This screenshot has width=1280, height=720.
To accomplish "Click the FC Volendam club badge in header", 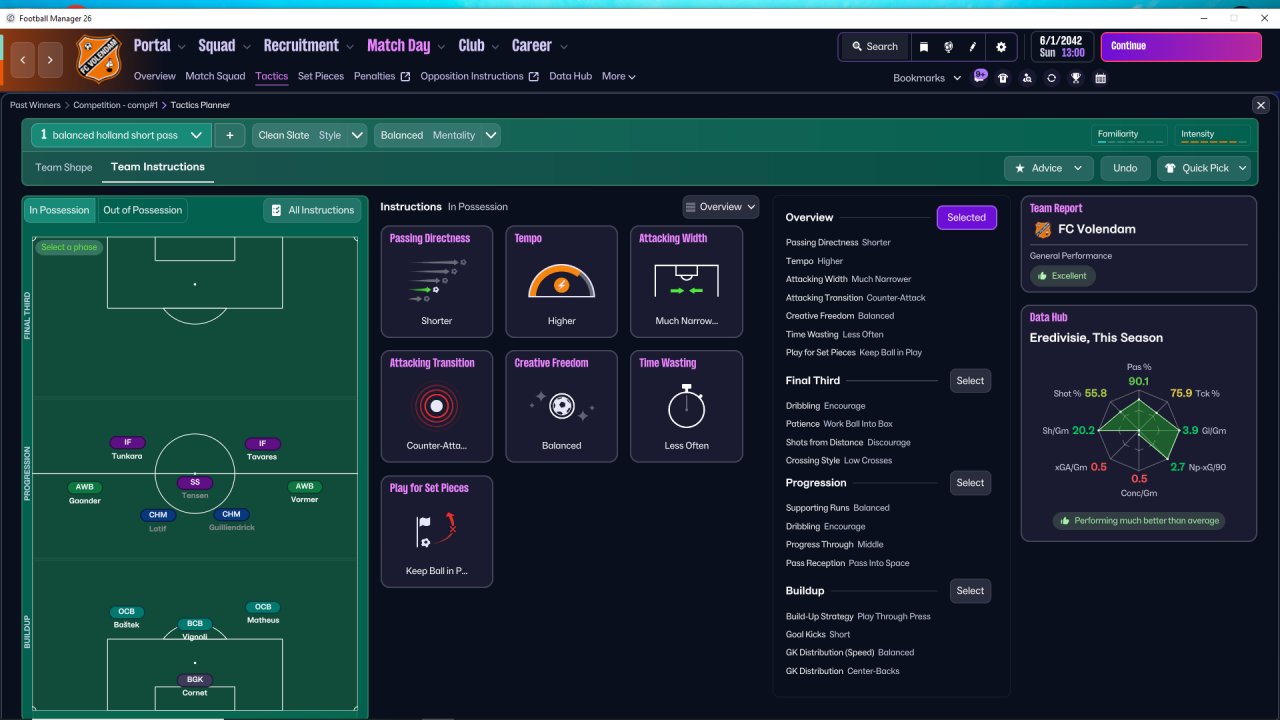I will pyautogui.click(x=98, y=58).
